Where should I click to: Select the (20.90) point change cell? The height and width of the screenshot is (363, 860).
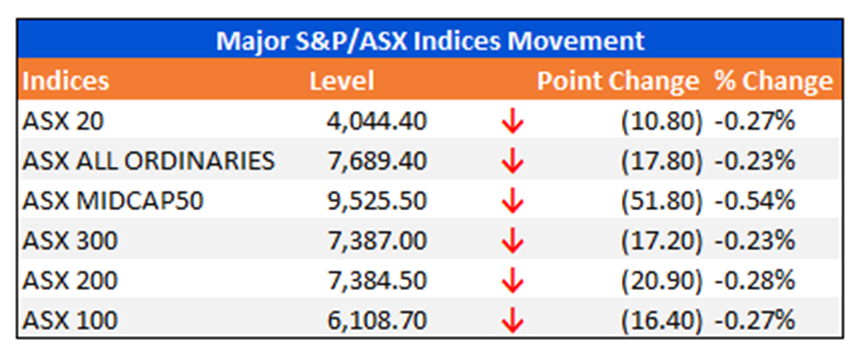click(x=661, y=281)
